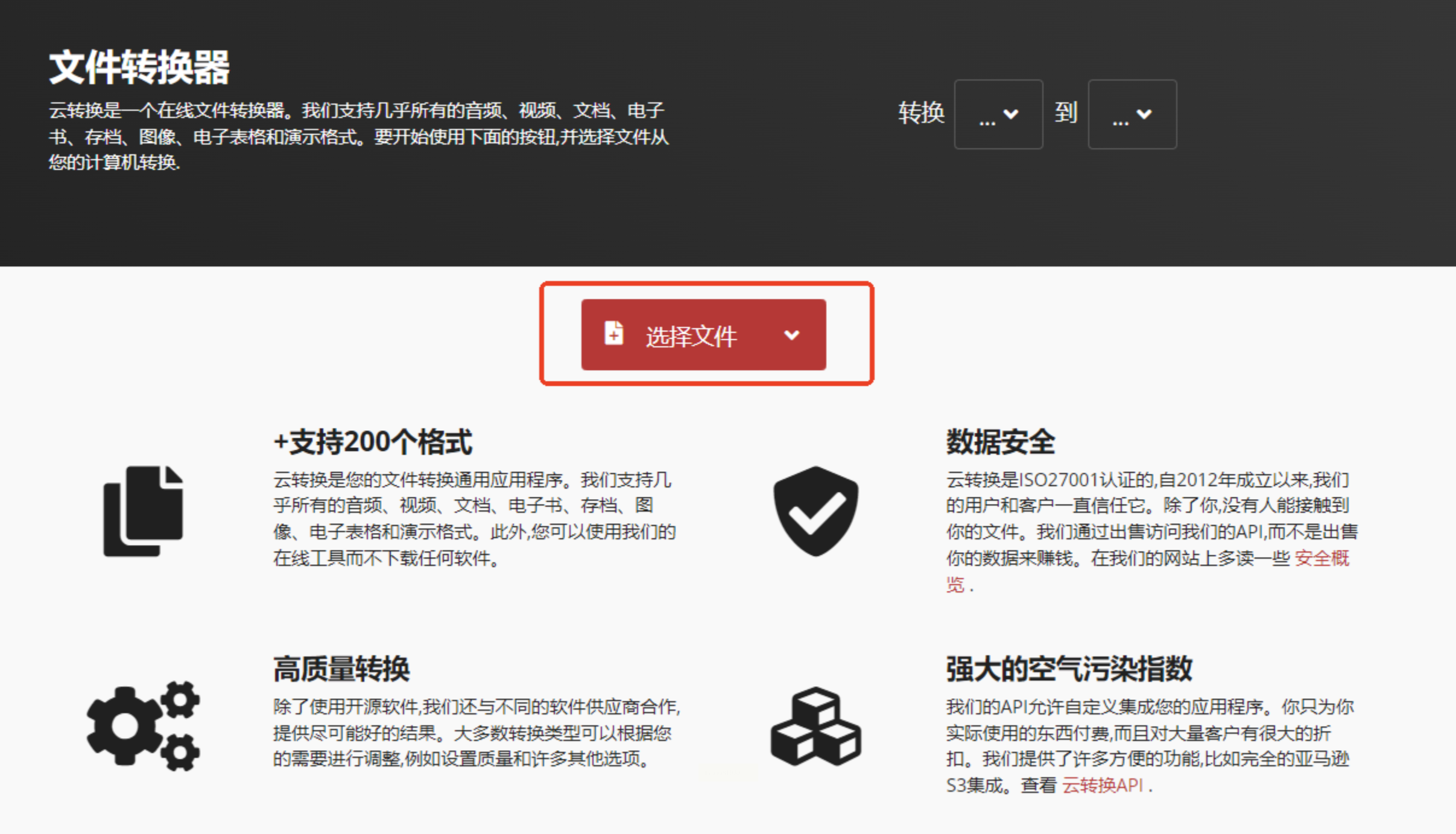This screenshot has width=1456, height=834.
Task: Click the 选择文件 button
Action: click(703, 334)
